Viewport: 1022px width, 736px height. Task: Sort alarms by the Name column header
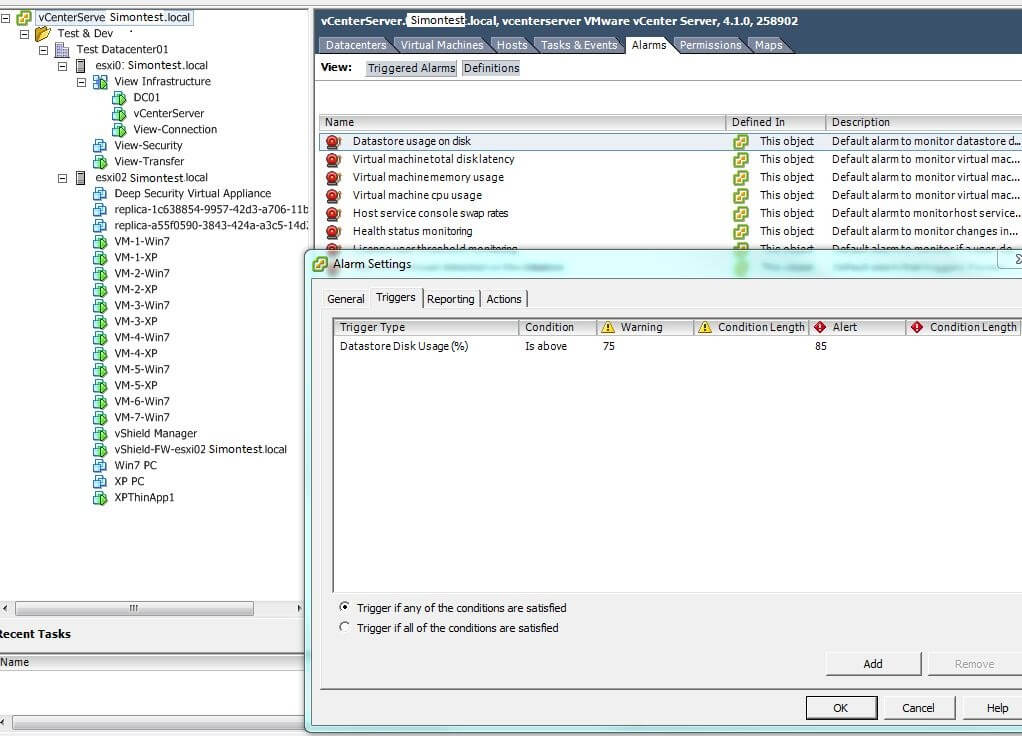[522, 123]
